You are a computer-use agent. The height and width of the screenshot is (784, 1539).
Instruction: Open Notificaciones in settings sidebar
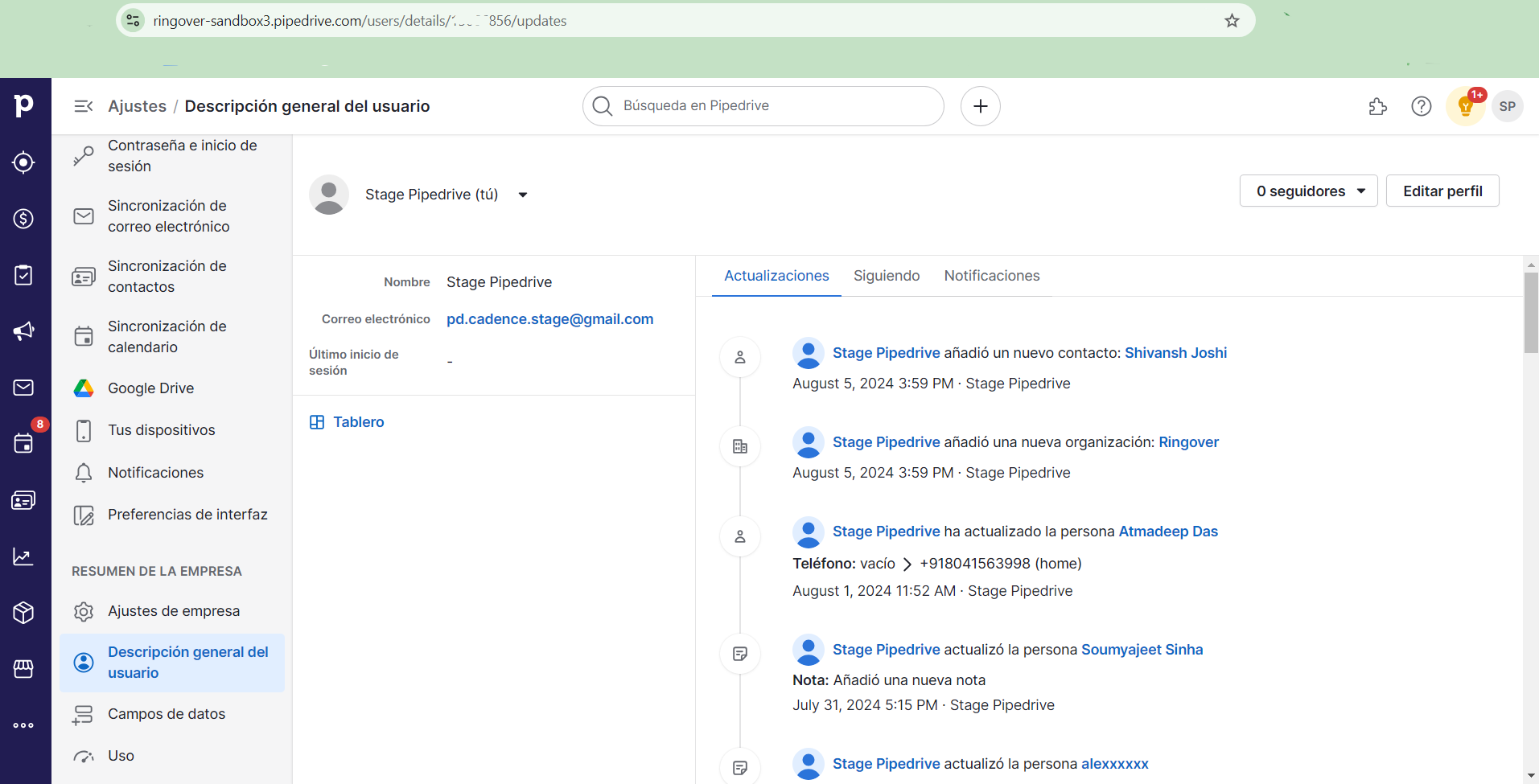pyautogui.click(x=172, y=473)
